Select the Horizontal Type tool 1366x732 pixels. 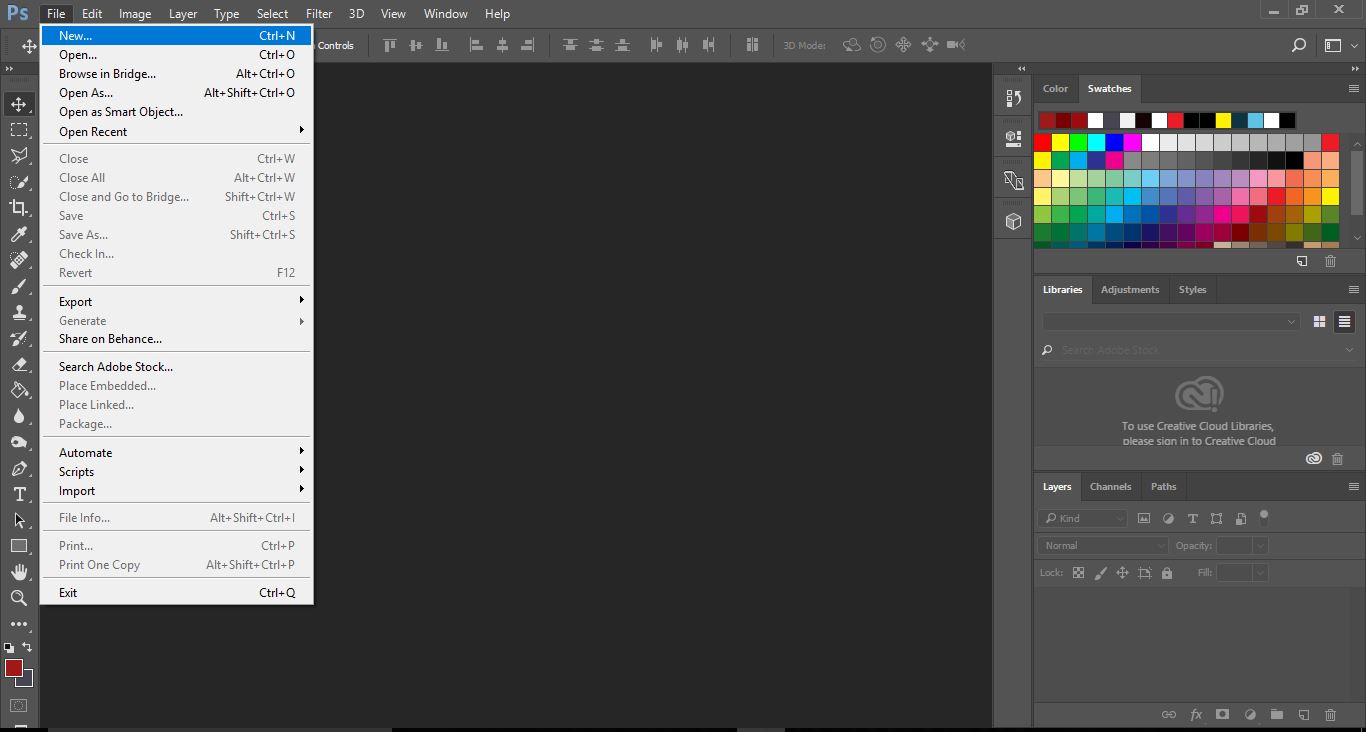click(x=18, y=494)
